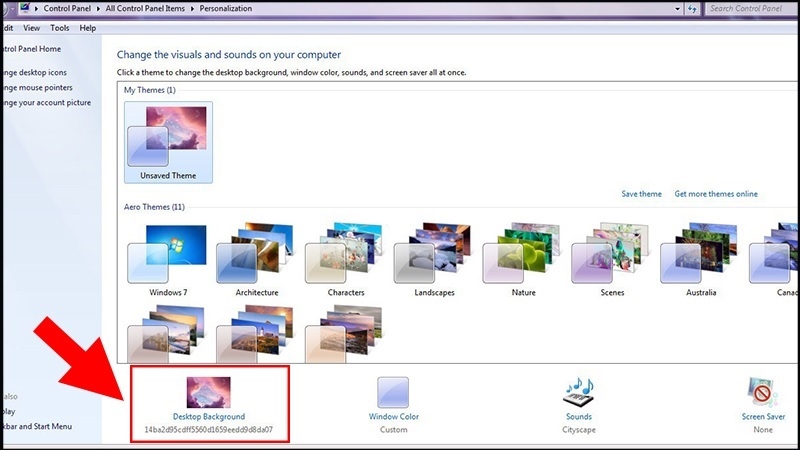Select the Windows 7 Aero theme
Screen dimensions: 800x450
(x=167, y=252)
